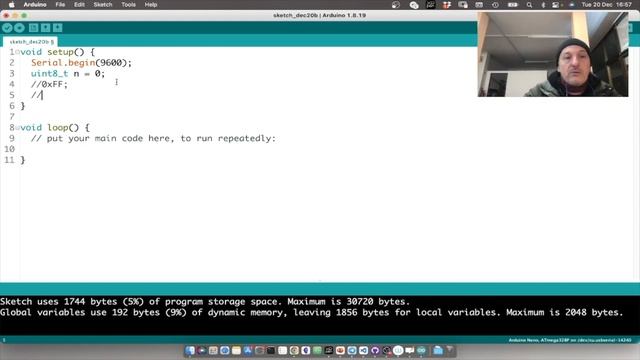
Task: Click the New sketch toolbar icon
Action: pos(33,28)
